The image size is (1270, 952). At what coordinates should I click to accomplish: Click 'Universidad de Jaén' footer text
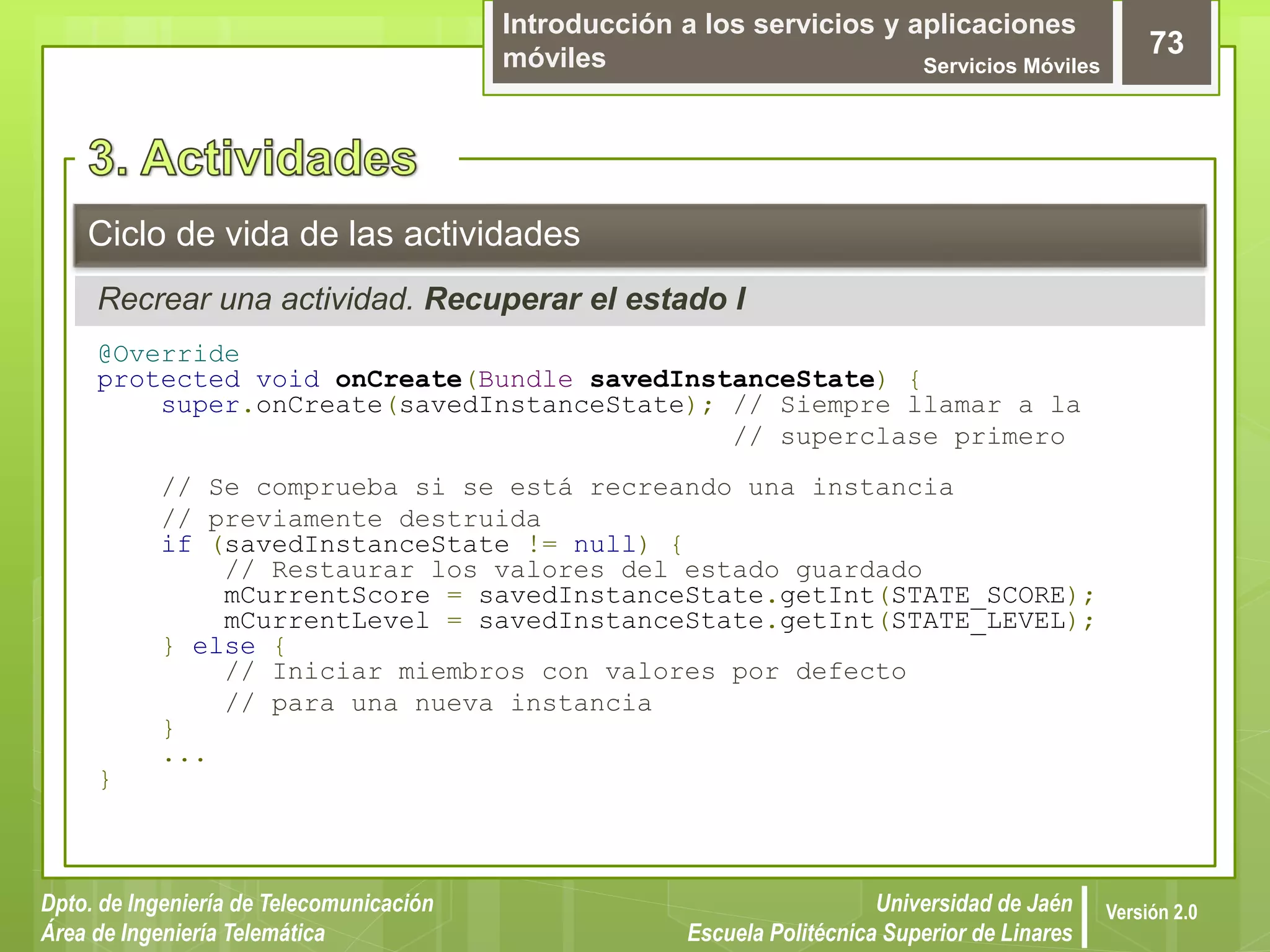[974, 904]
